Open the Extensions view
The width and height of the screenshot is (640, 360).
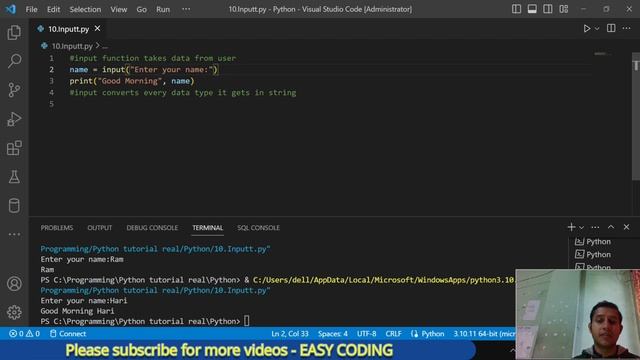(x=14, y=148)
